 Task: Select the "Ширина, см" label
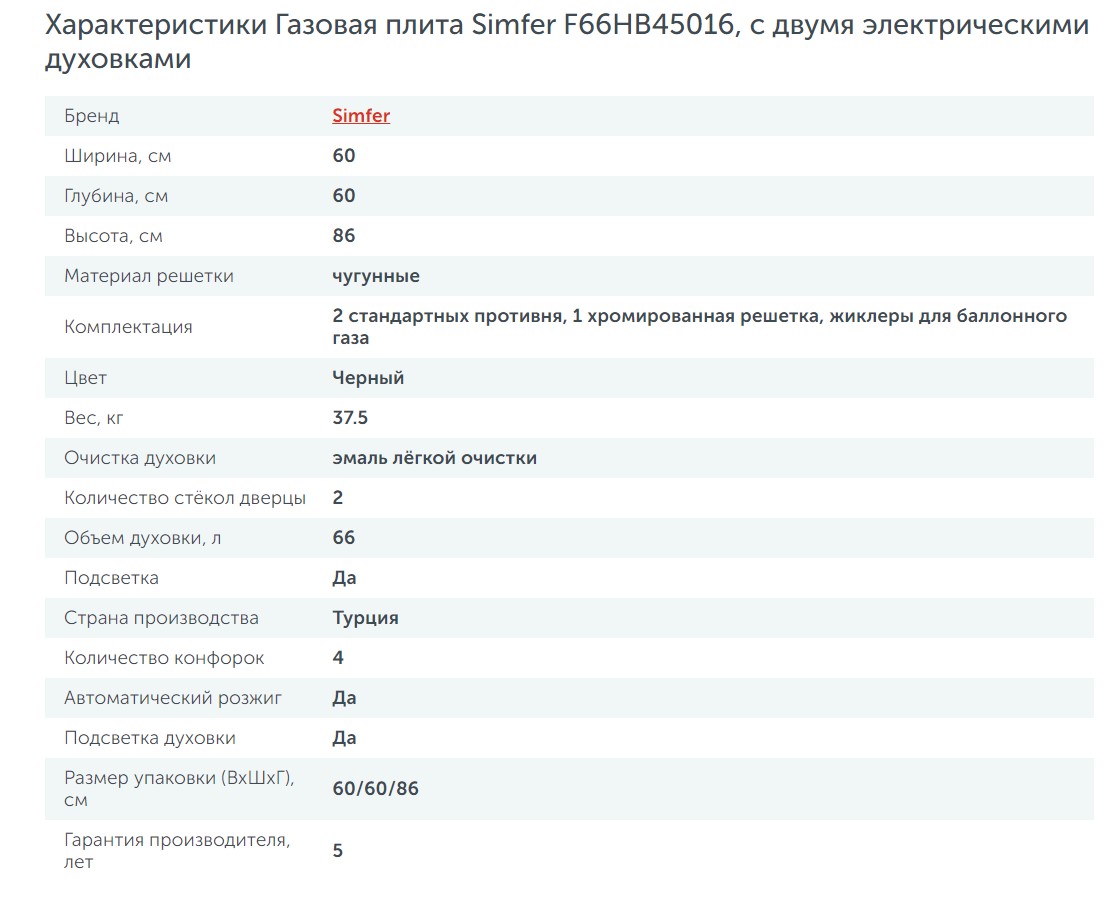coord(111,156)
